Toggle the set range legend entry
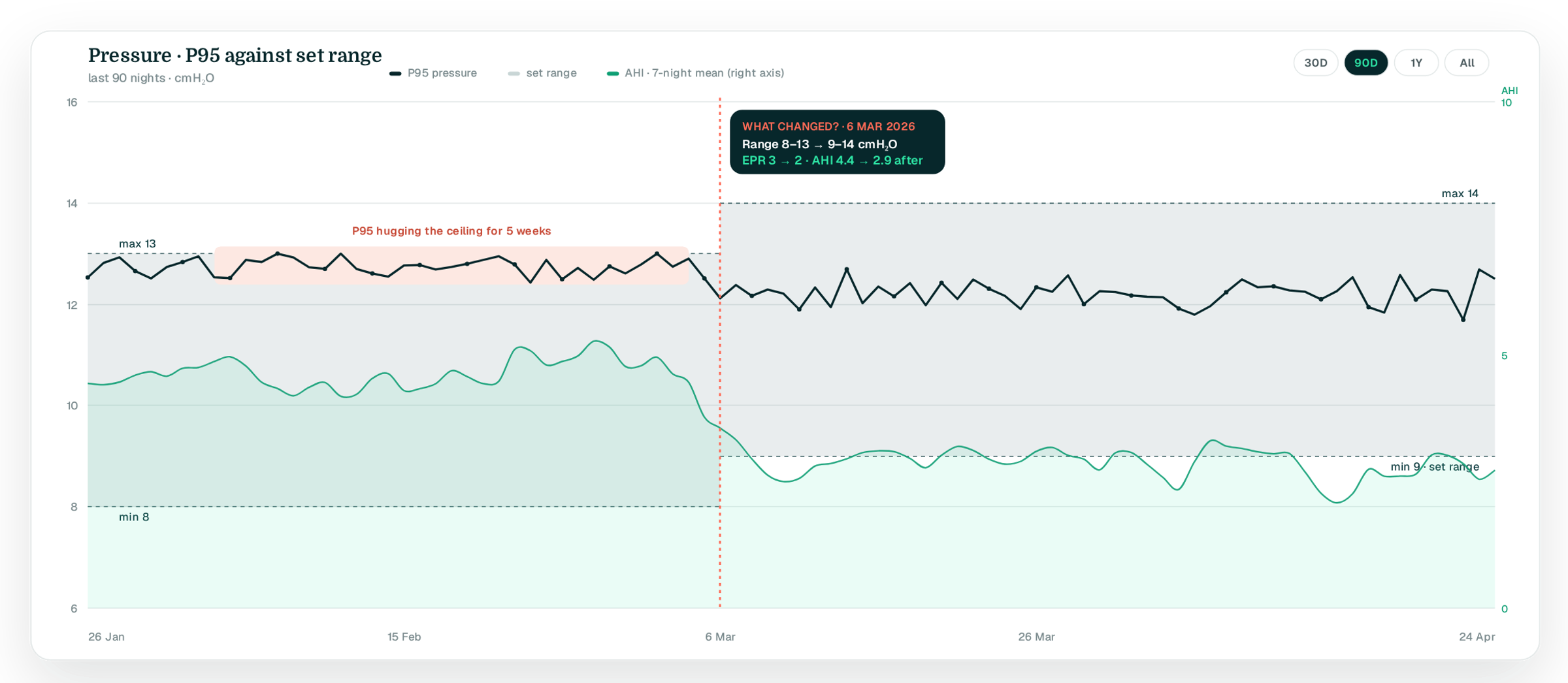Image resolution: width=1568 pixels, height=683 pixels. 542,73
